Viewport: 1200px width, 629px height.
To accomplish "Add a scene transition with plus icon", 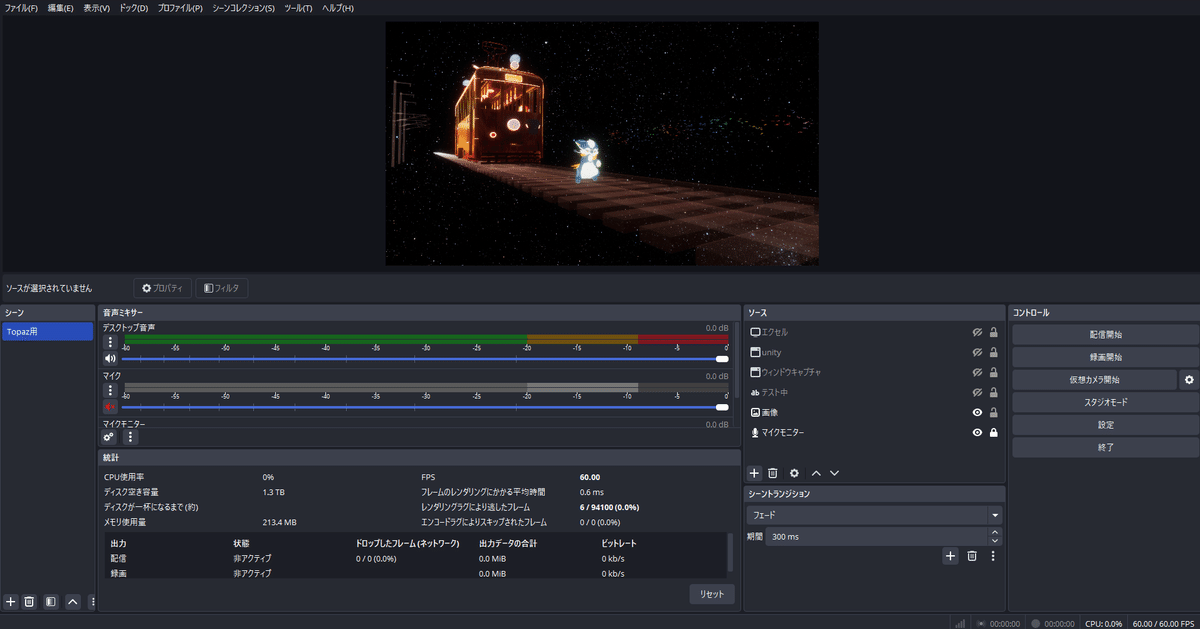I will tap(951, 556).
